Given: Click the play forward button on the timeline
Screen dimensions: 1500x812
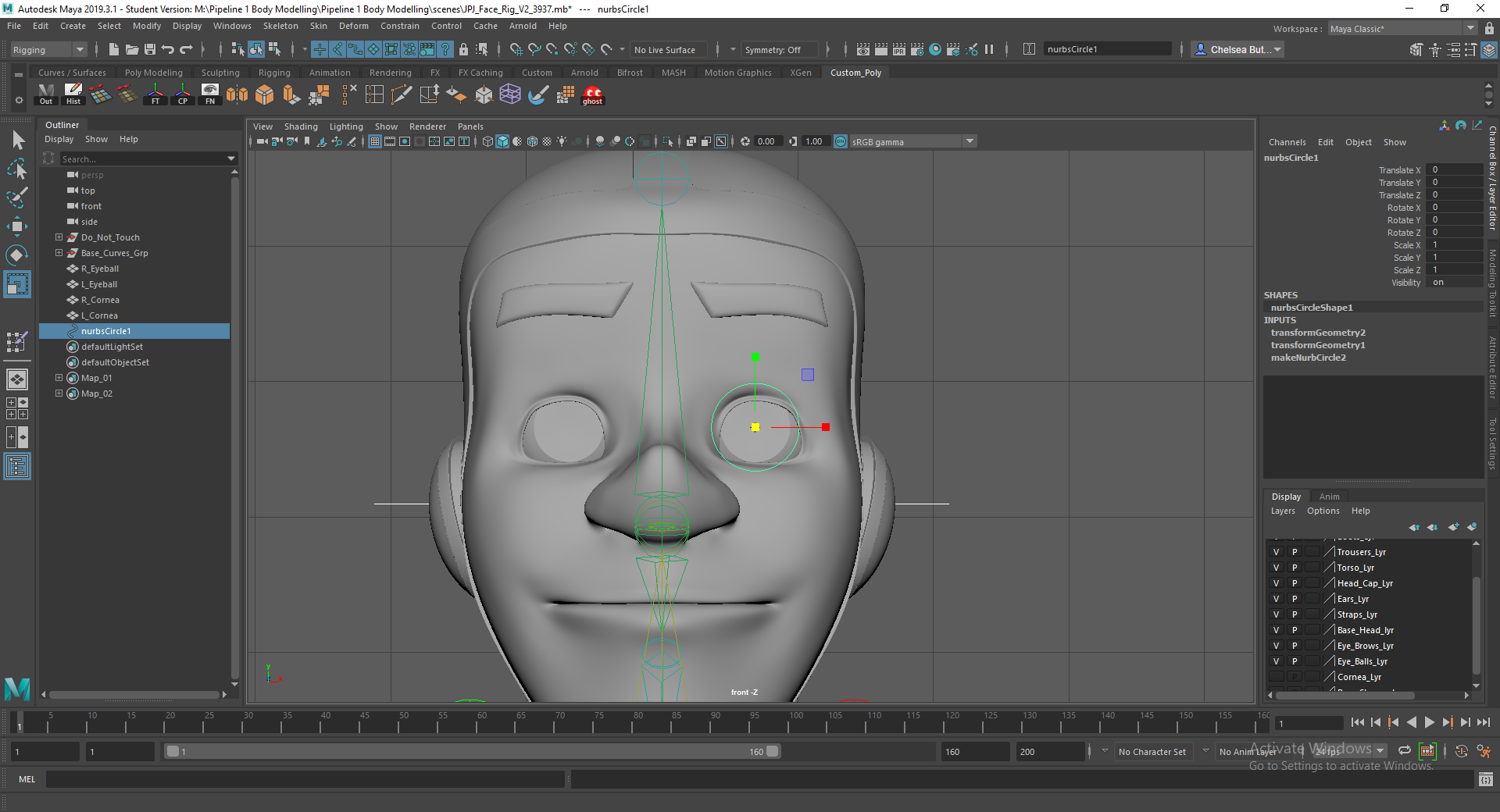Looking at the screenshot, I should coord(1429,722).
